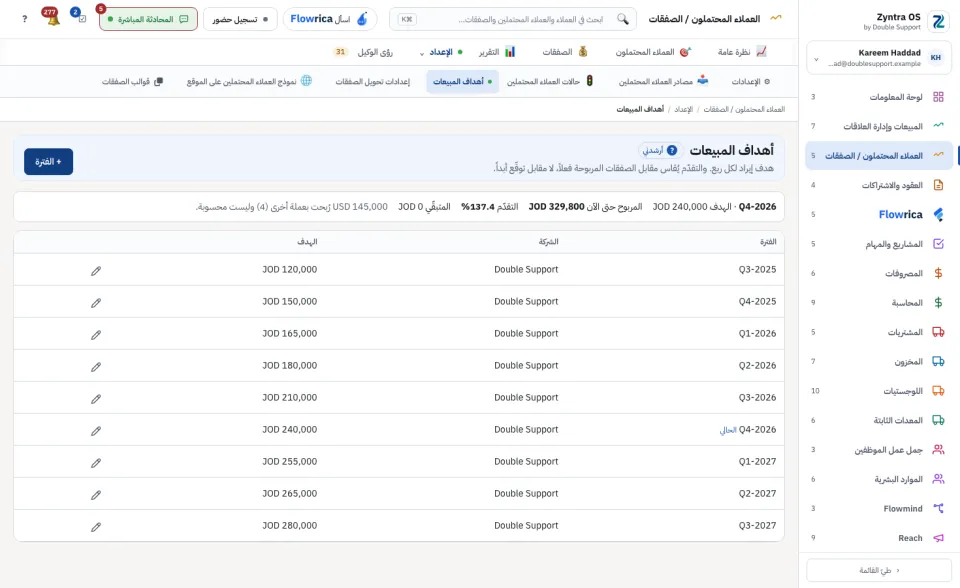This screenshot has width=960, height=588.
Task: Click breadcrumb العملاء المحتملون / الصفقات
Action: tap(744, 109)
